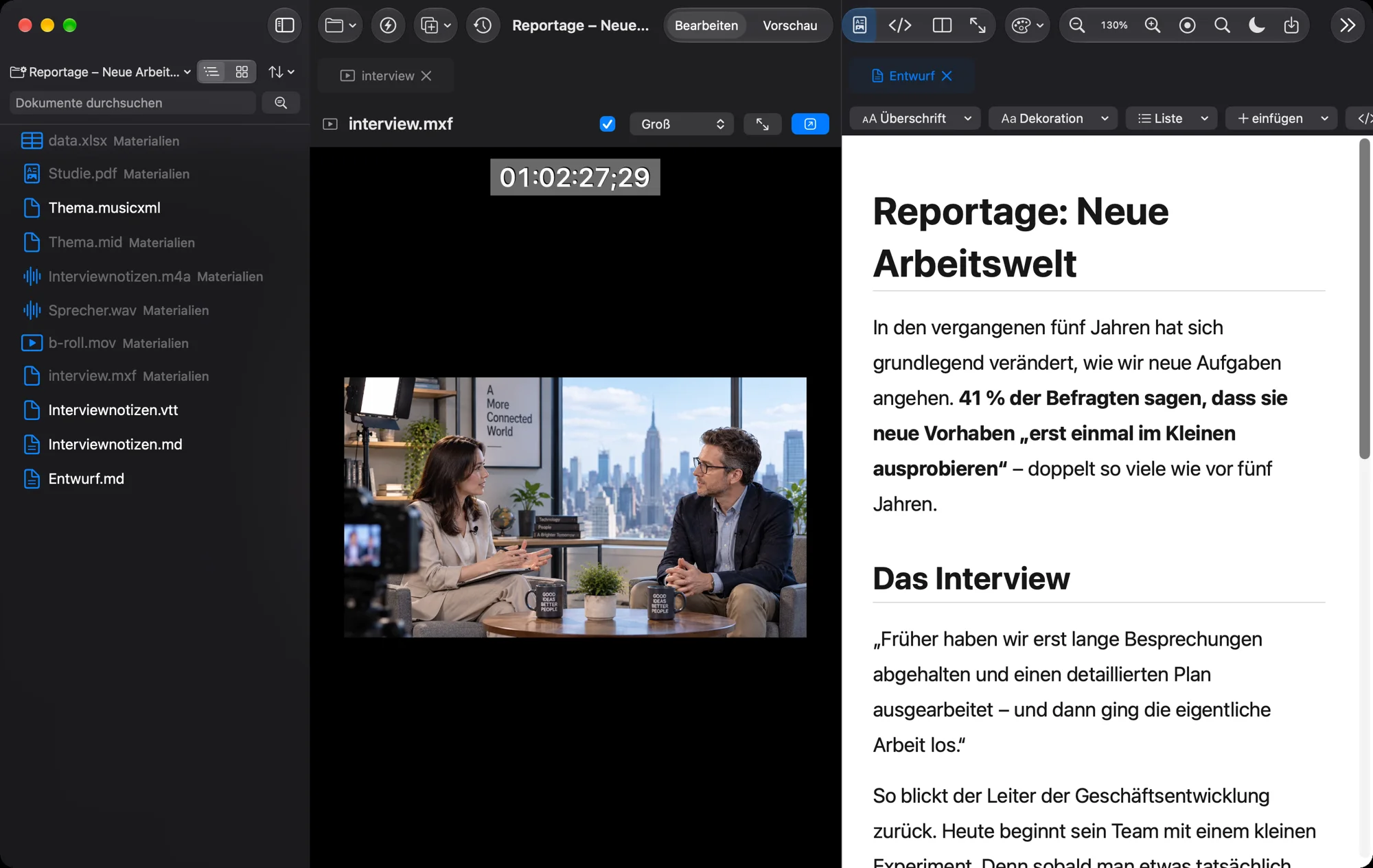Close the interview tab
This screenshot has height=868, width=1373.
[426, 75]
